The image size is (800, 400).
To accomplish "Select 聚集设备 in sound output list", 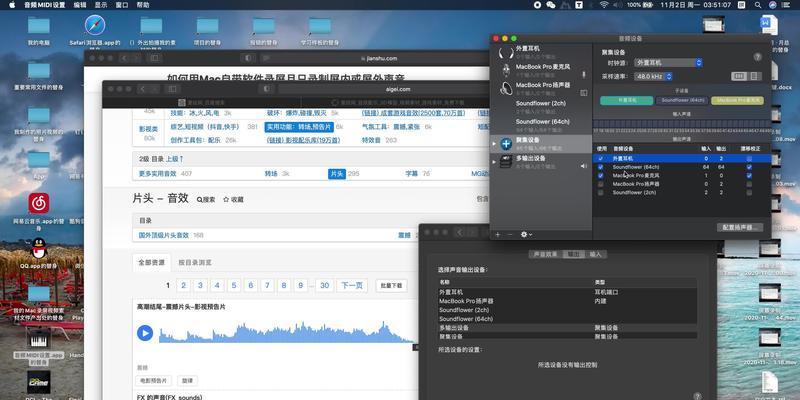I will (567, 337).
